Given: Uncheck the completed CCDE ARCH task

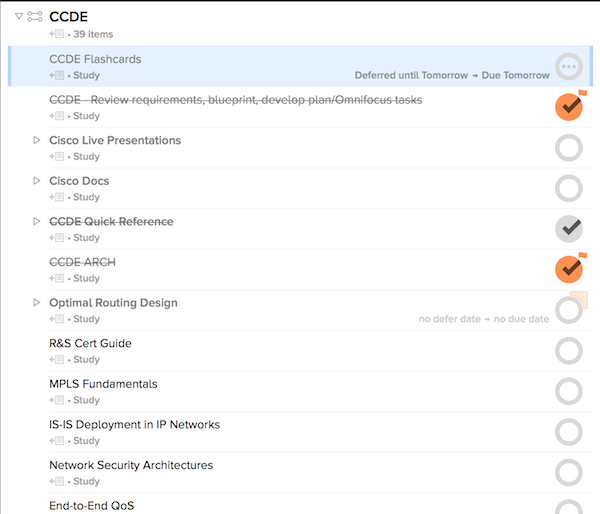Looking at the screenshot, I should pyautogui.click(x=569, y=269).
